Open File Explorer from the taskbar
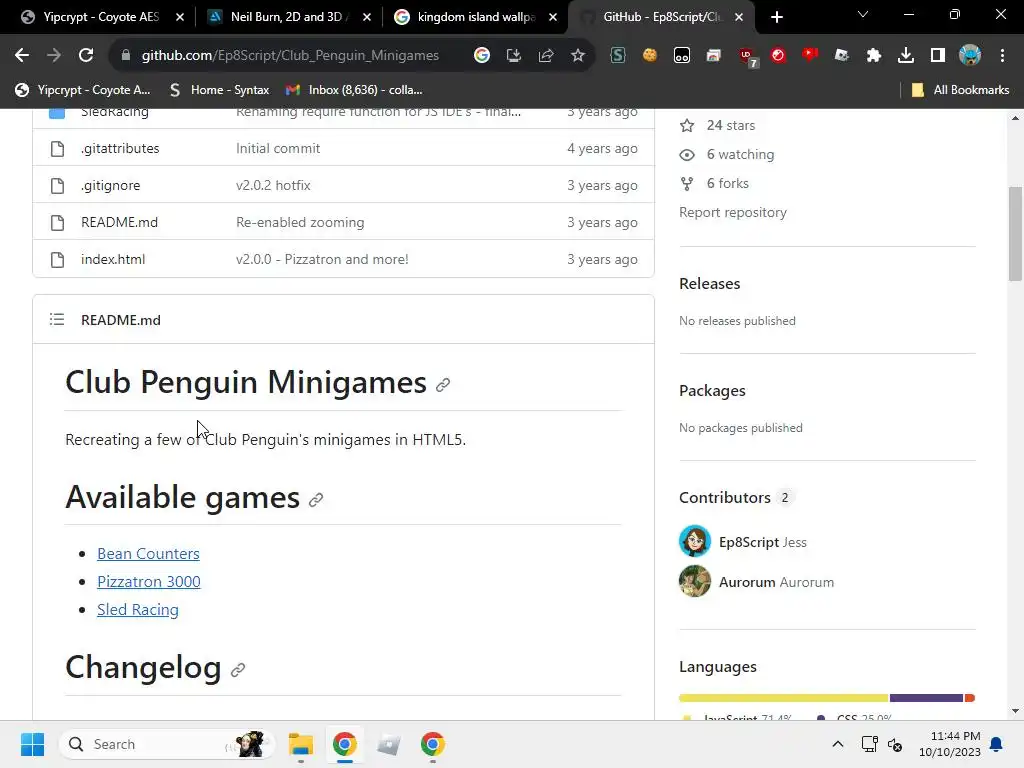Screen dimensions: 1024x768 pyautogui.click(x=301, y=744)
